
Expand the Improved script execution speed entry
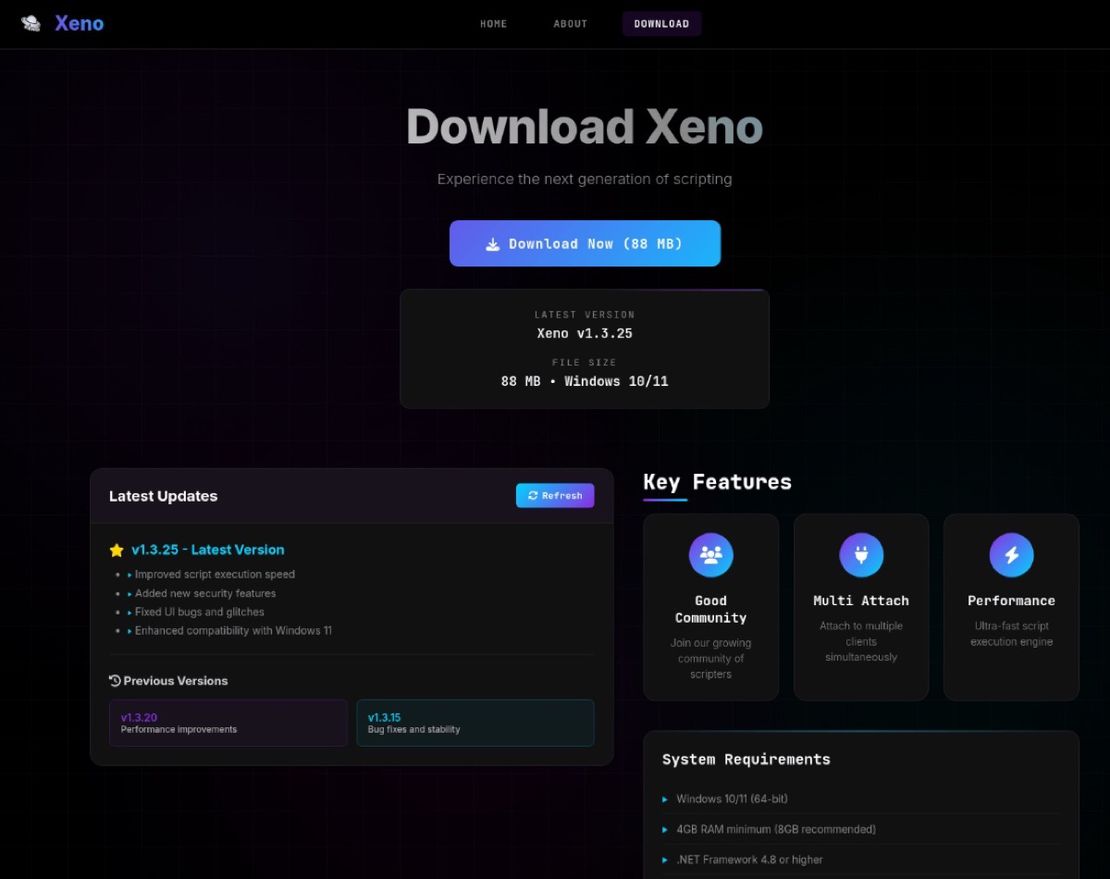pos(213,574)
